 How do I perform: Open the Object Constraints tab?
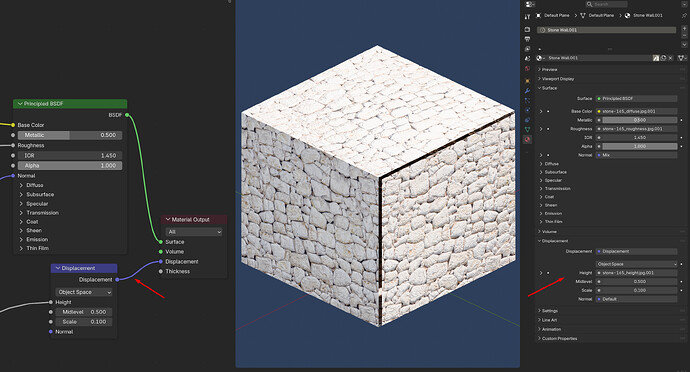coord(527,120)
